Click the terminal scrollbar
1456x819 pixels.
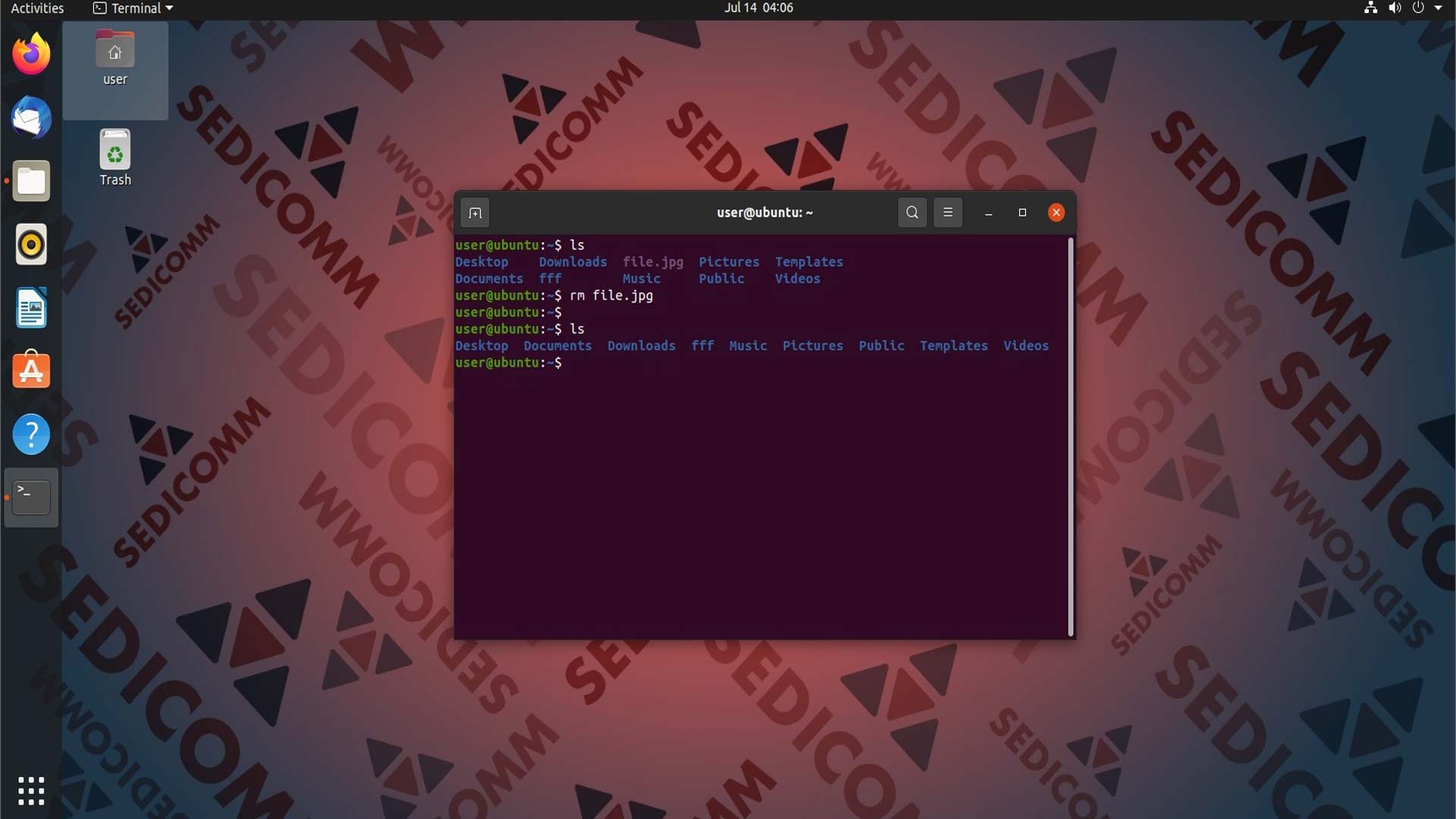pyautogui.click(x=1071, y=437)
